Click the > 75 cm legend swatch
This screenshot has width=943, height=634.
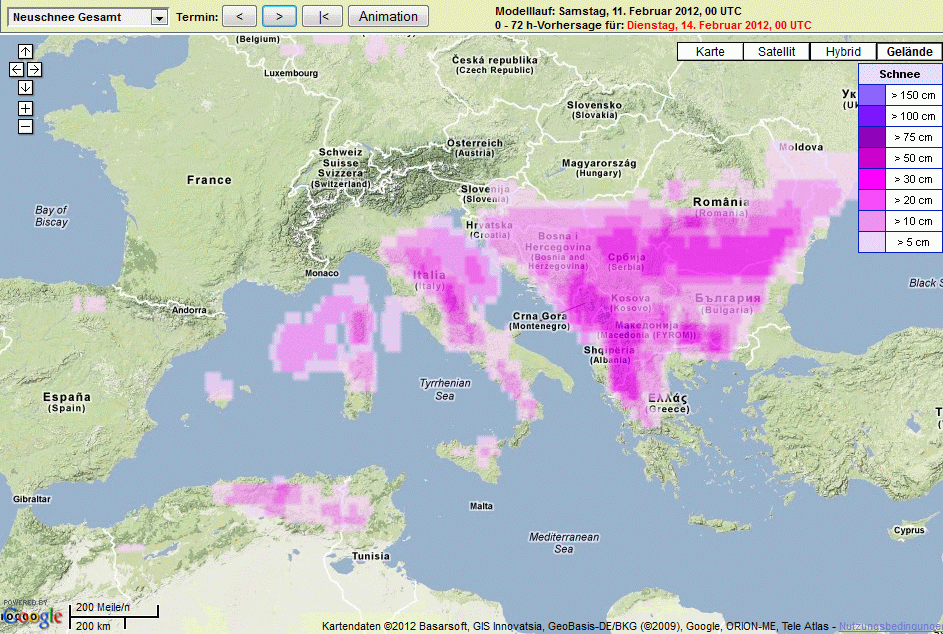[872, 137]
